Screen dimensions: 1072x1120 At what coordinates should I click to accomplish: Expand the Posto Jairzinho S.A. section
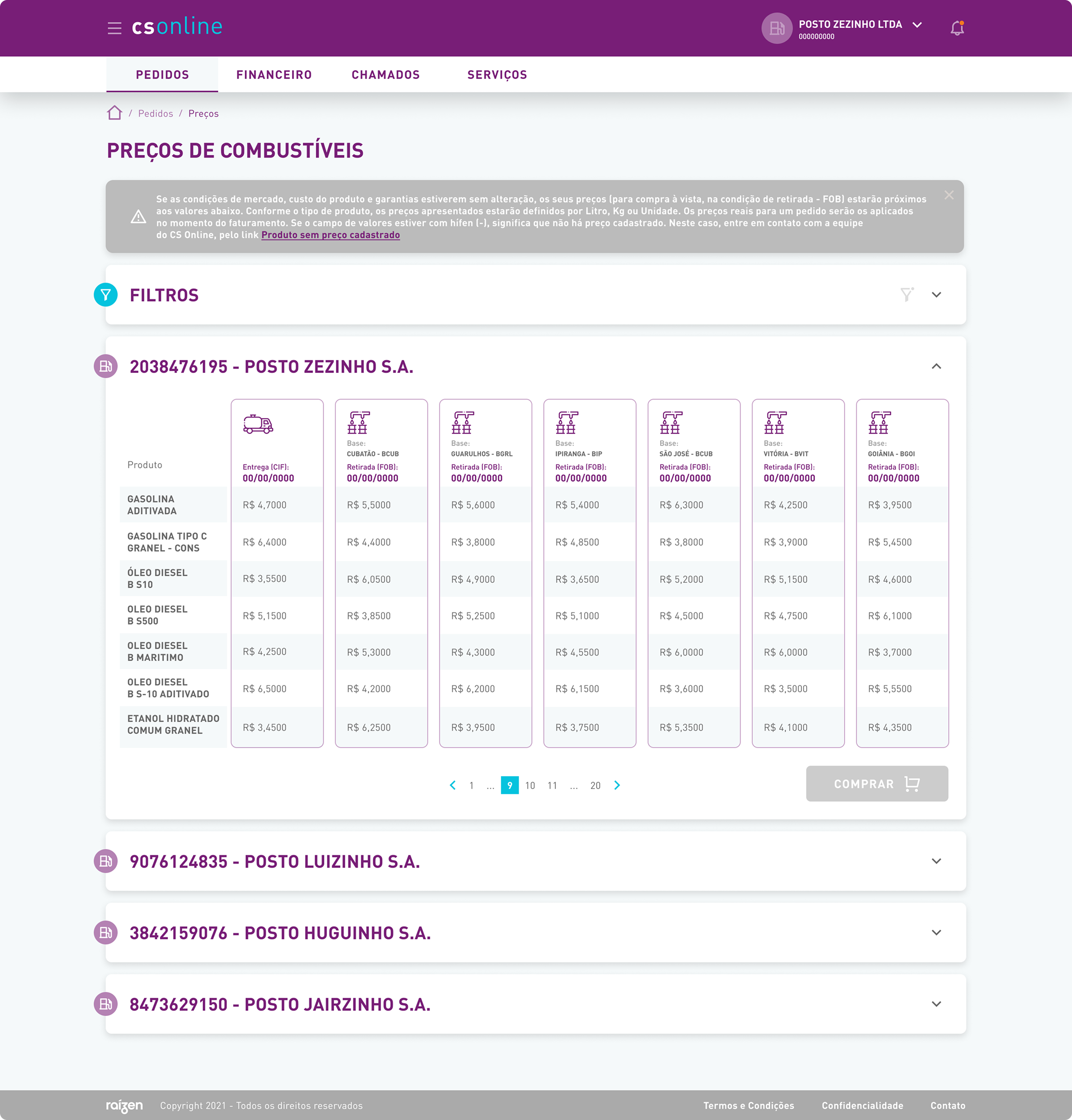[x=936, y=1003]
